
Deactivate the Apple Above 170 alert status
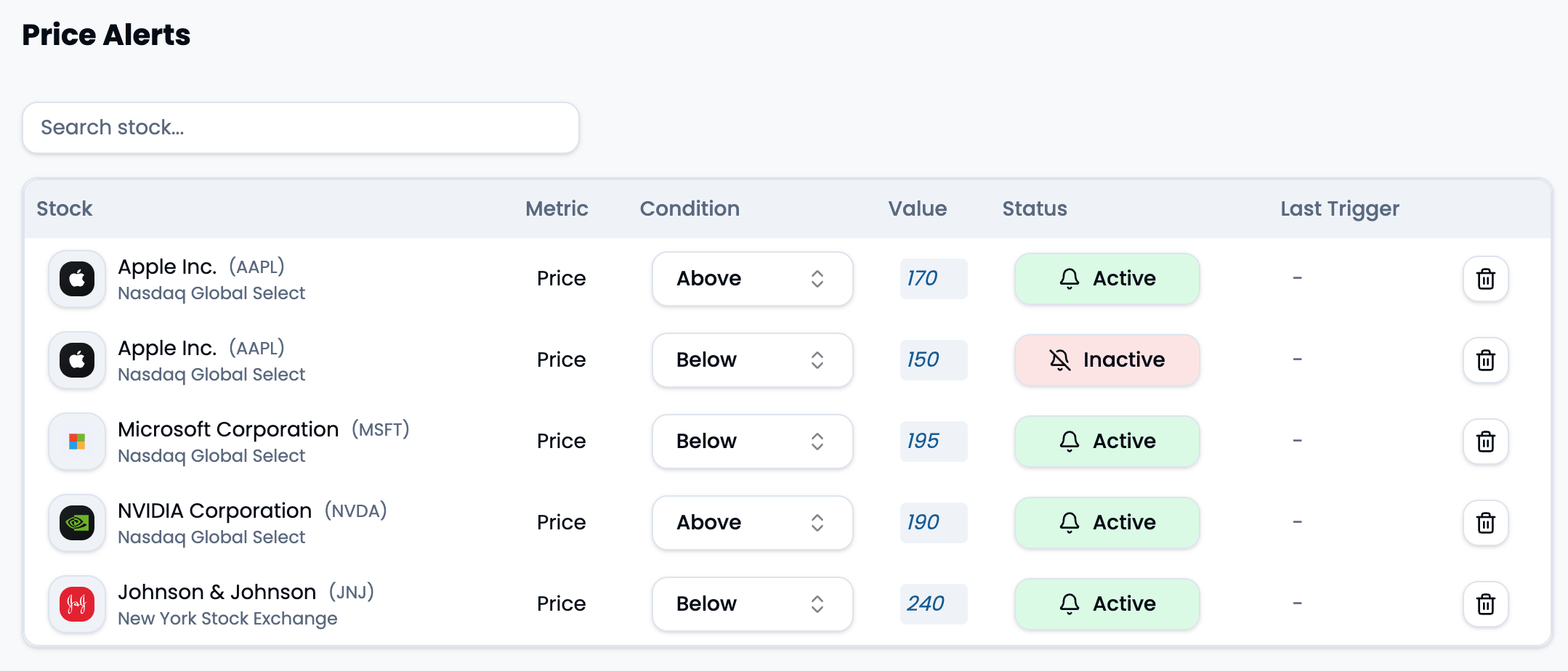[x=1107, y=279]
